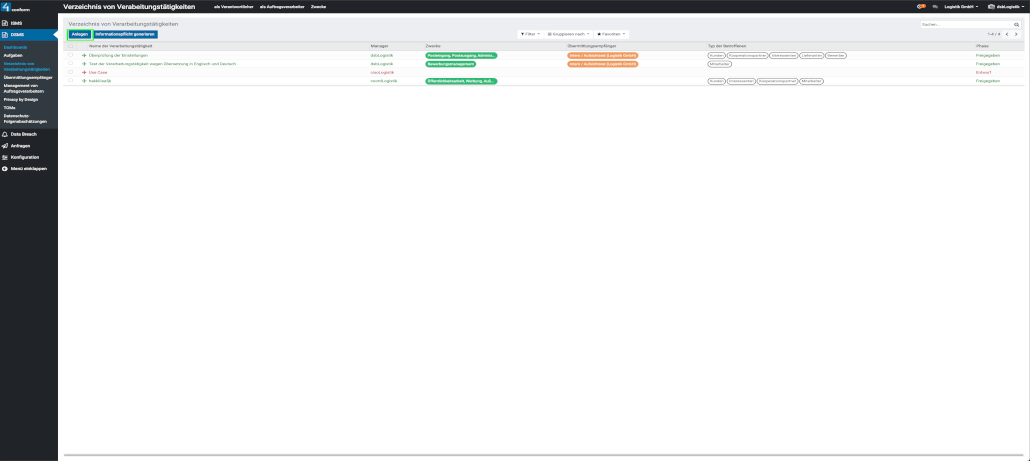The height and width of the screenshot is (461, 1030).
Task: Toggle select-all checkbox in table header
Action: (x=70, y=46)
